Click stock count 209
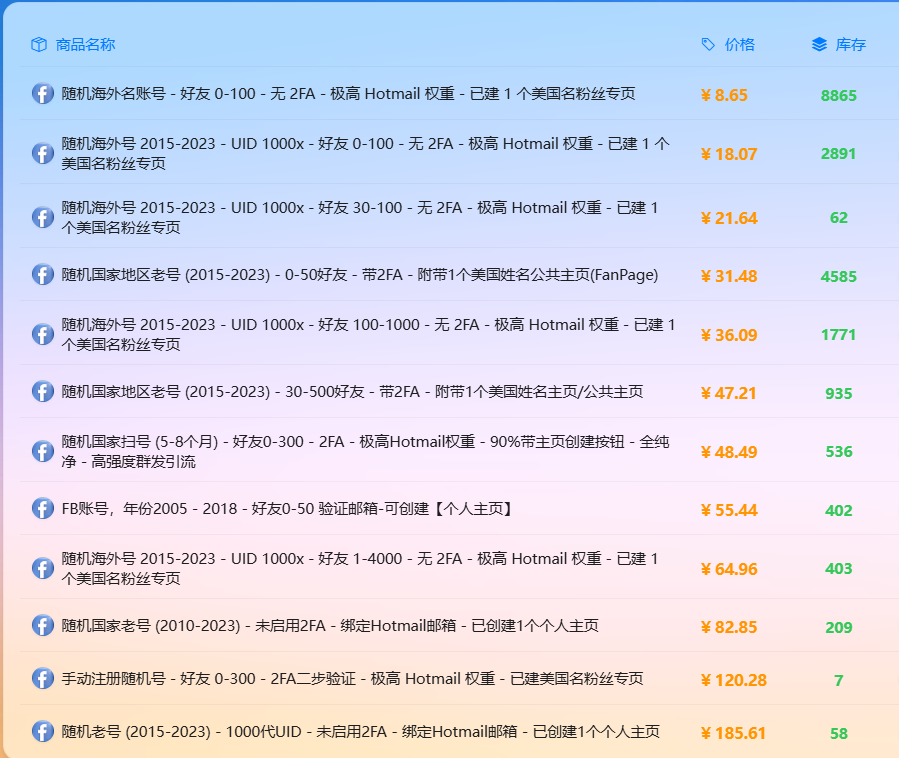The width and height of the screenshot is (899, 758). pos(839,627)
